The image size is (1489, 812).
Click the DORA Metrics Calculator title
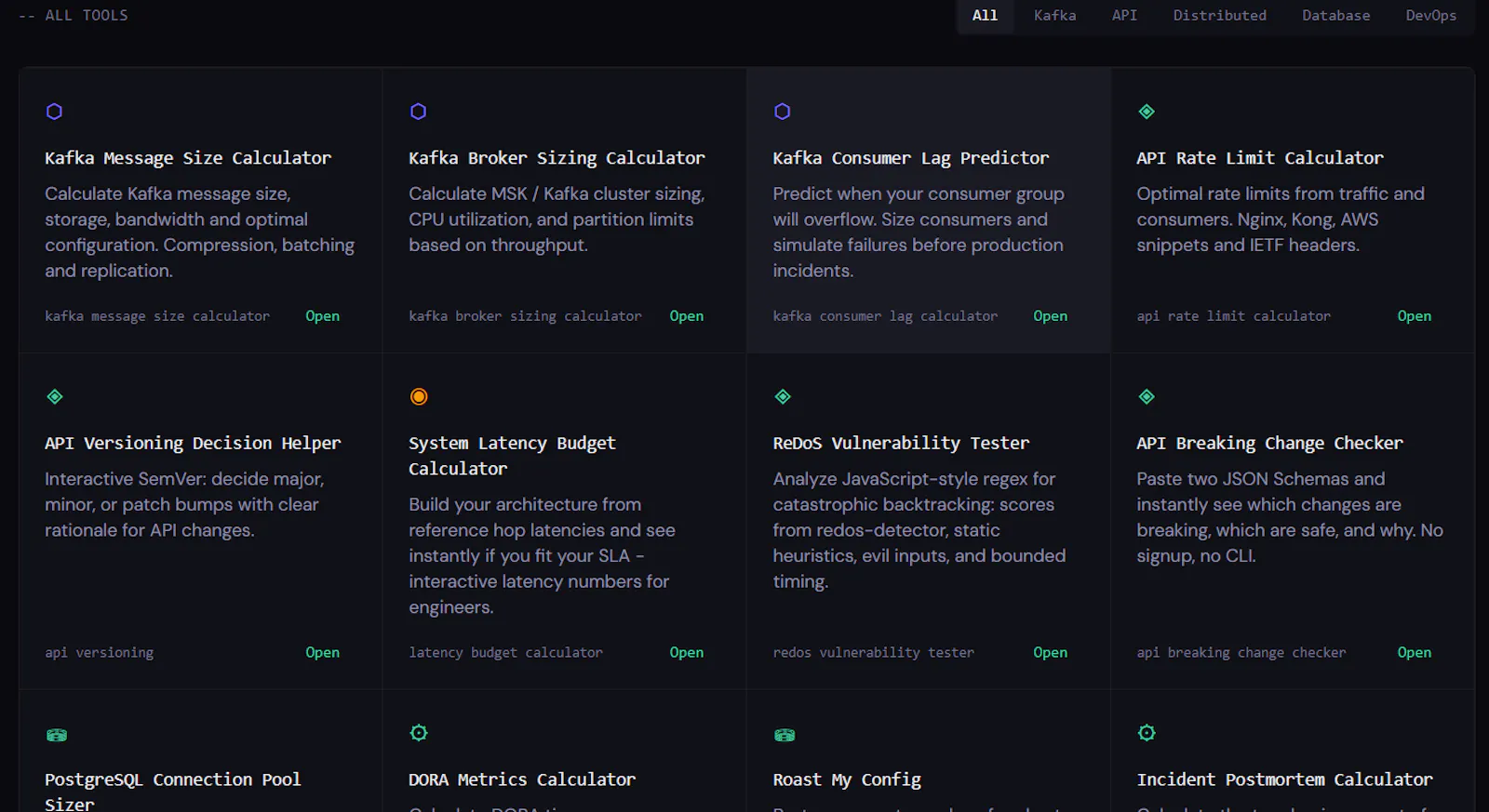522,779
